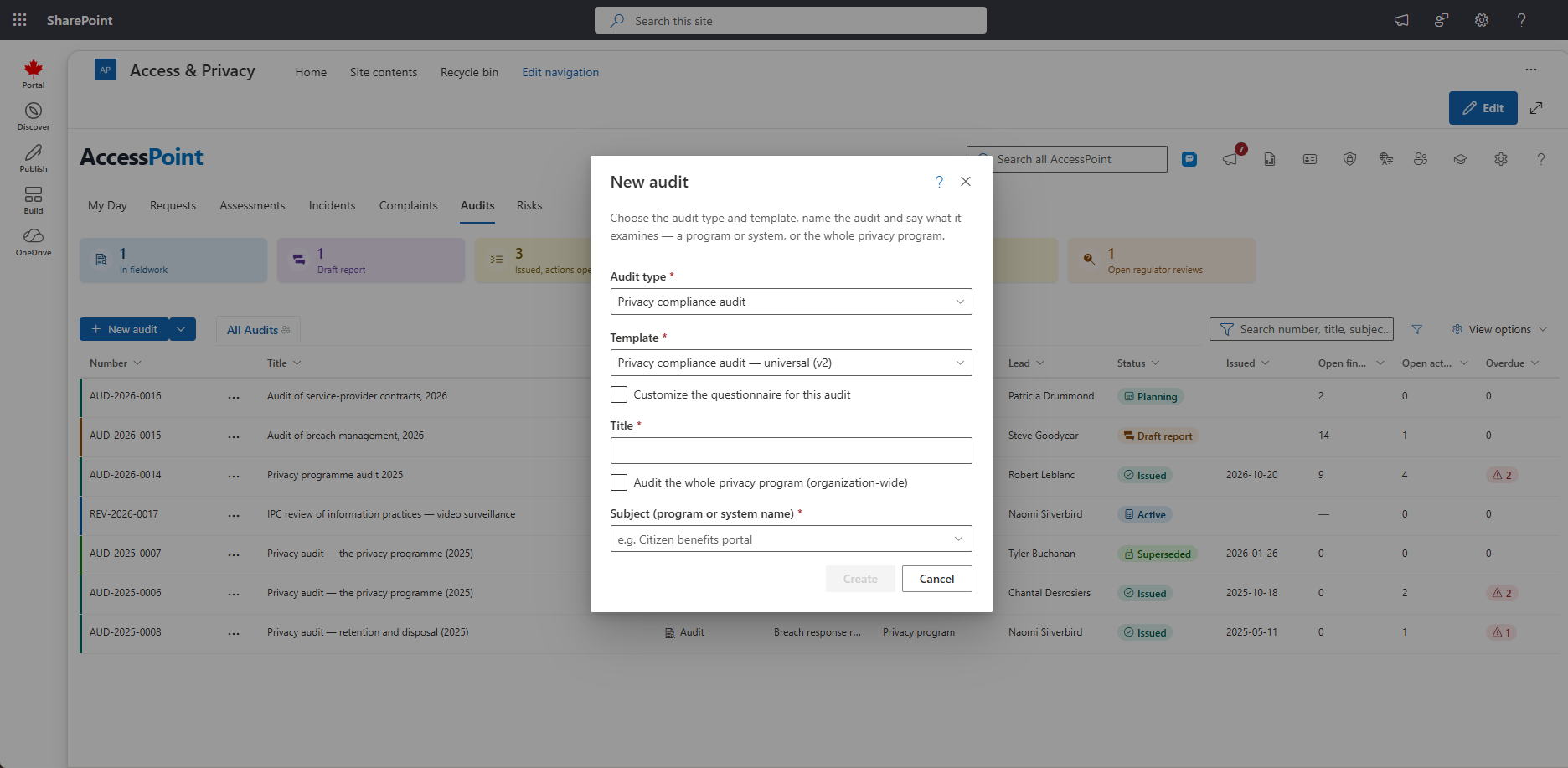
Task: Sort by the Number column header
Action: pyautogui.click(x=116, y=363)
